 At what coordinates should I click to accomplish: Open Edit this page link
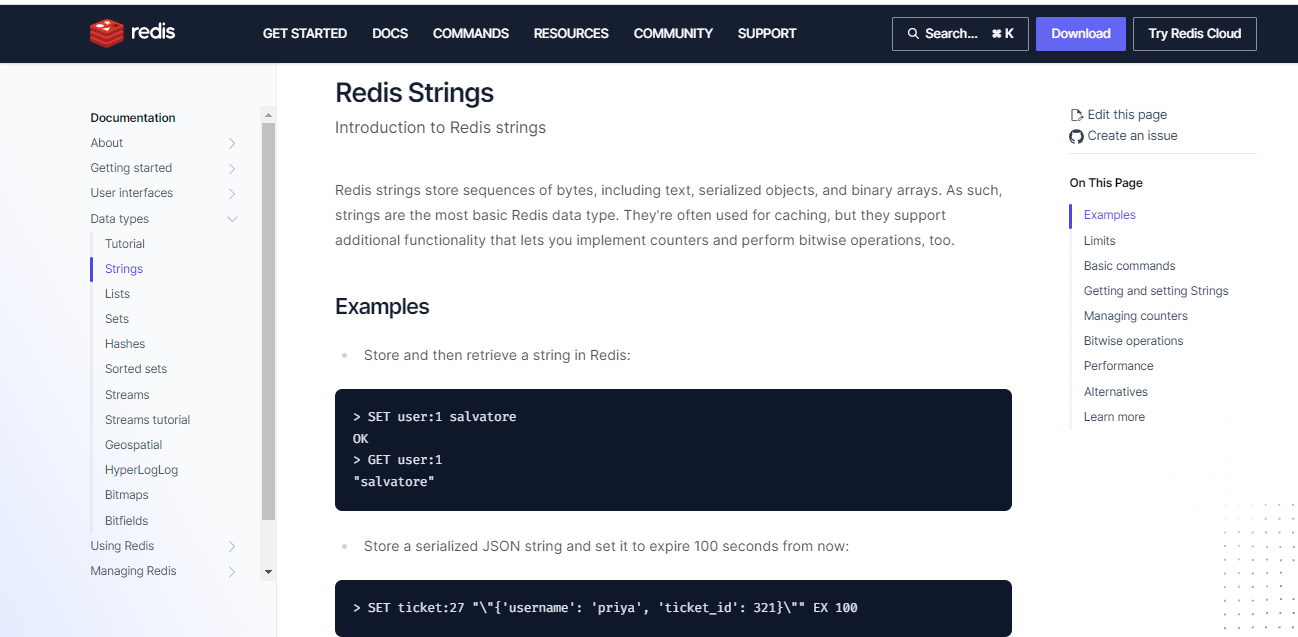1127,115
